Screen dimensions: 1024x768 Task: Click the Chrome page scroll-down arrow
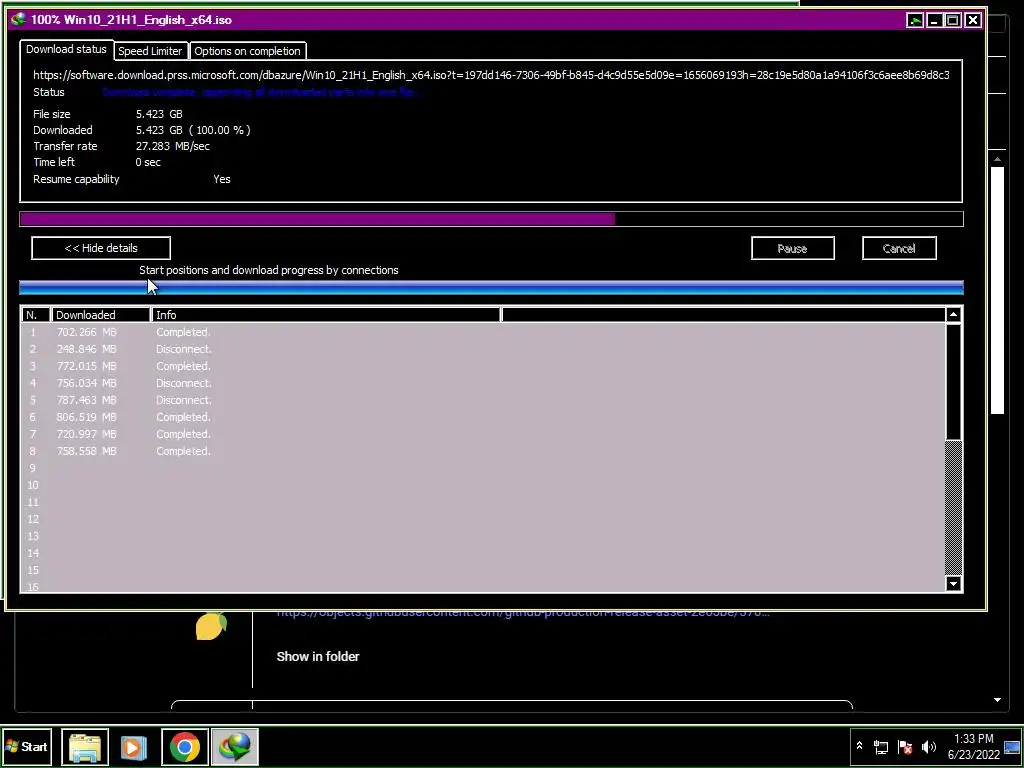[x=997, y=700]
